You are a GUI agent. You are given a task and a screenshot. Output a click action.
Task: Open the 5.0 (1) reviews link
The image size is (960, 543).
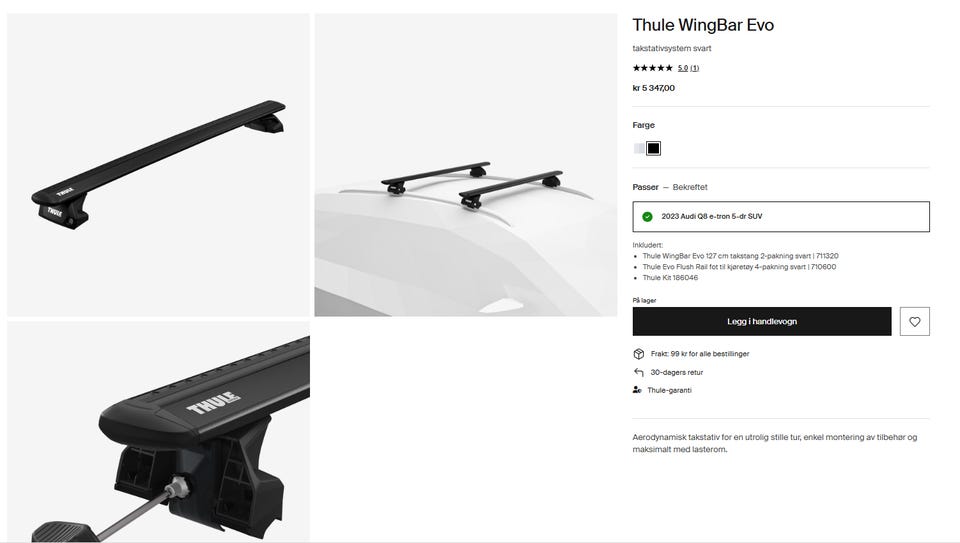click(x=688, y=68)
